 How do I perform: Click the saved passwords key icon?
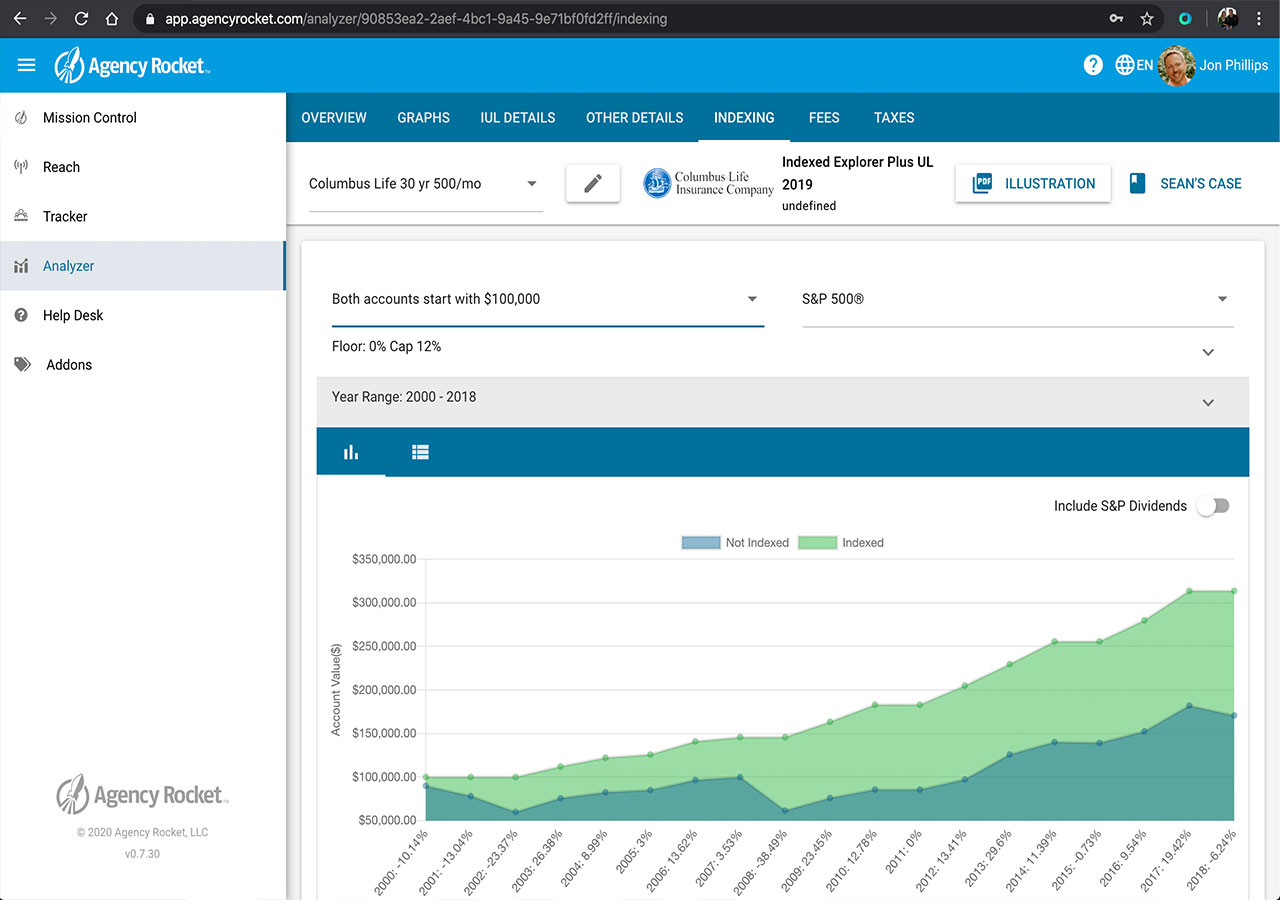point(1116,18)
